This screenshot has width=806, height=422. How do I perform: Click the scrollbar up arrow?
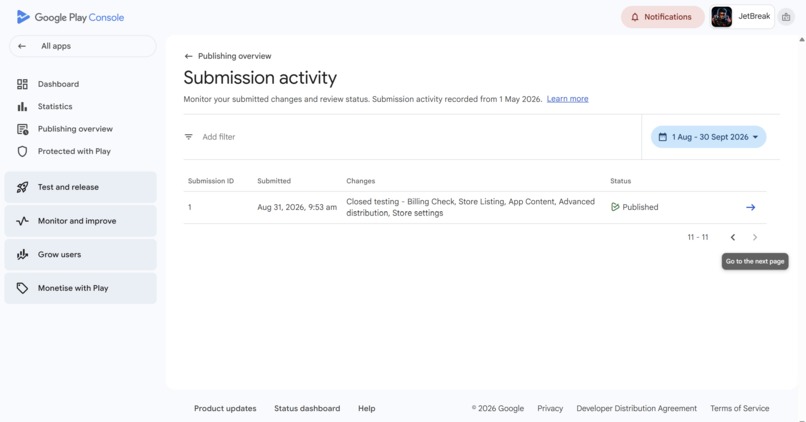coord(802,40)
